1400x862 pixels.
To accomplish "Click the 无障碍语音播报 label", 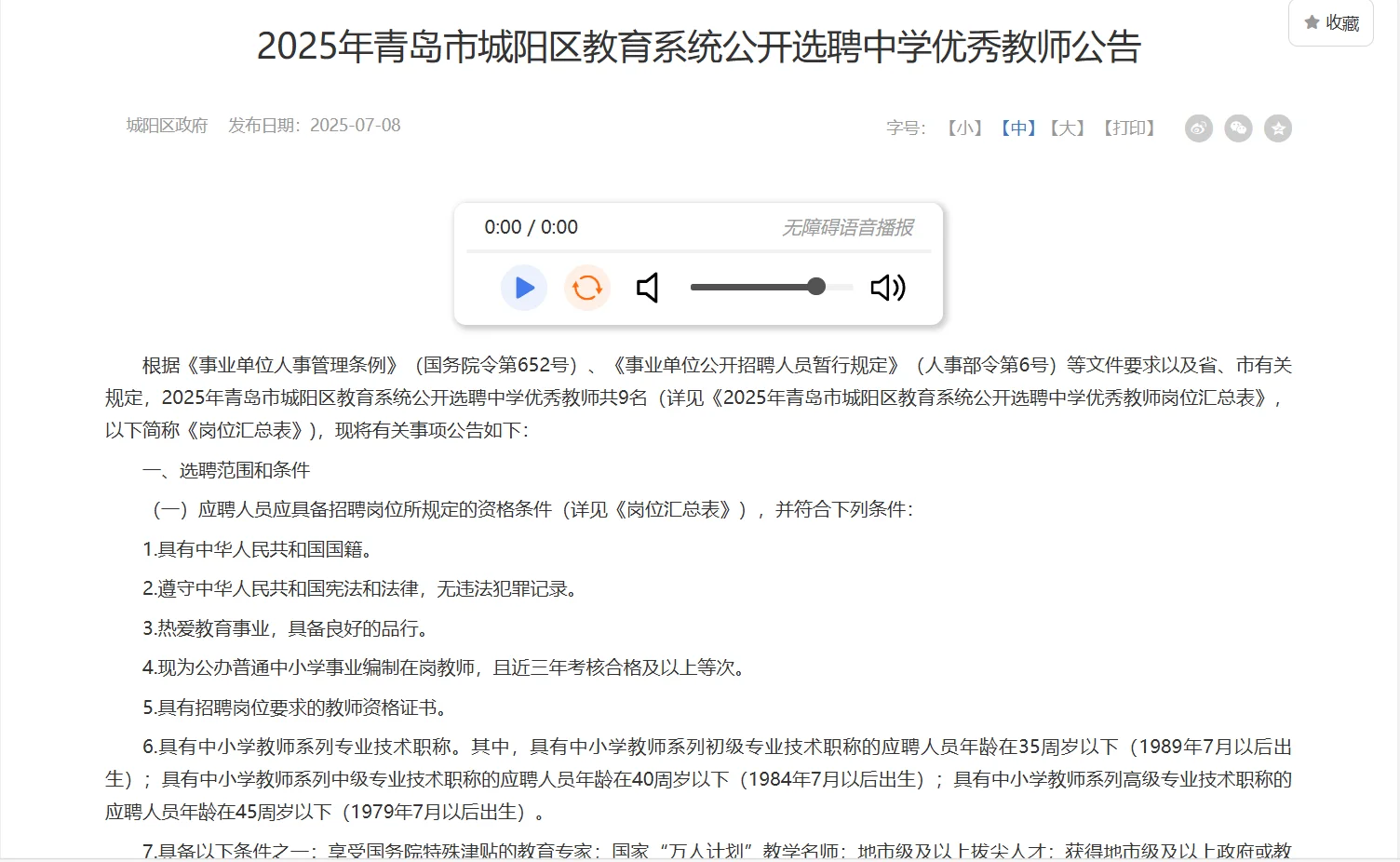I will (848, 227).
